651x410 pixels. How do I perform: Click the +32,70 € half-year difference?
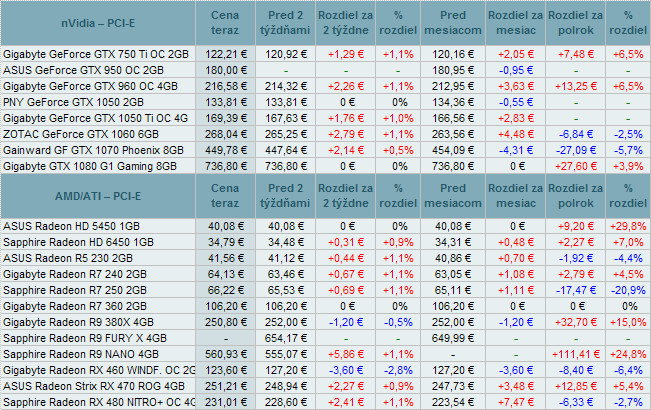pos(575,322)
